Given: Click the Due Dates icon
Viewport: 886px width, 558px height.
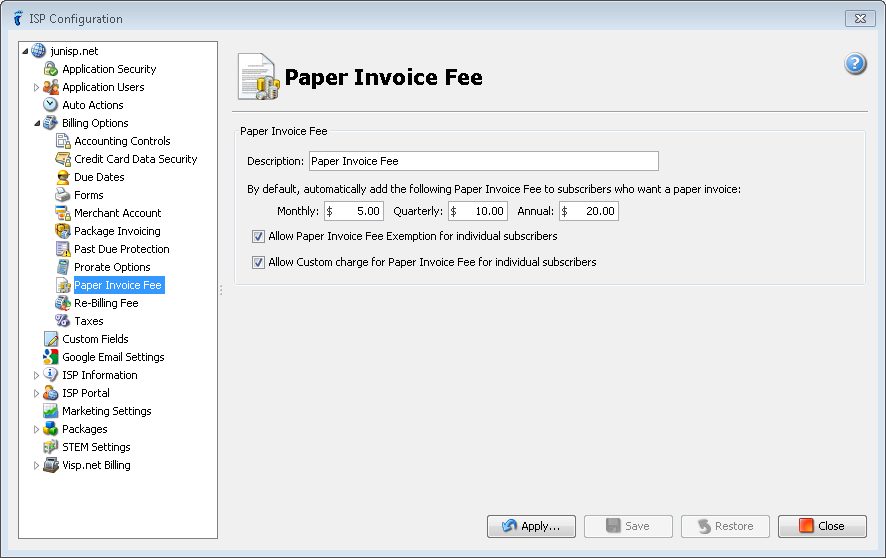Looking at the screenshot, I should (x=63, y=177).
